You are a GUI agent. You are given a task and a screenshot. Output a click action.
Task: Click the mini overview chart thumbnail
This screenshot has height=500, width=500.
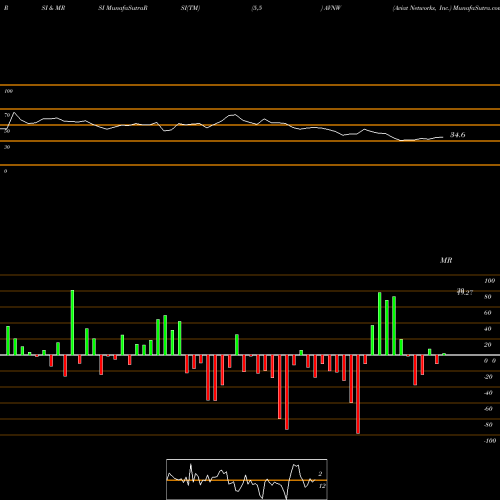(x=247, y=479)
